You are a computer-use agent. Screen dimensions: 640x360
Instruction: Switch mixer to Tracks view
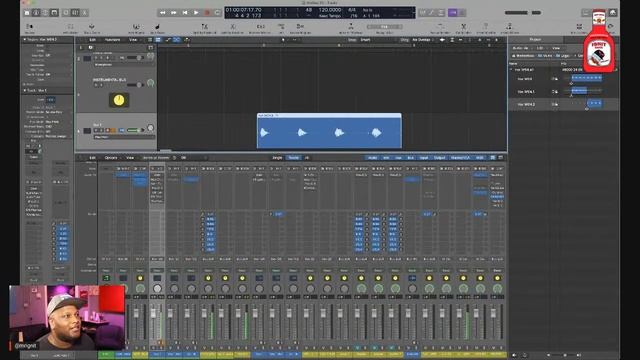[293, 158]
